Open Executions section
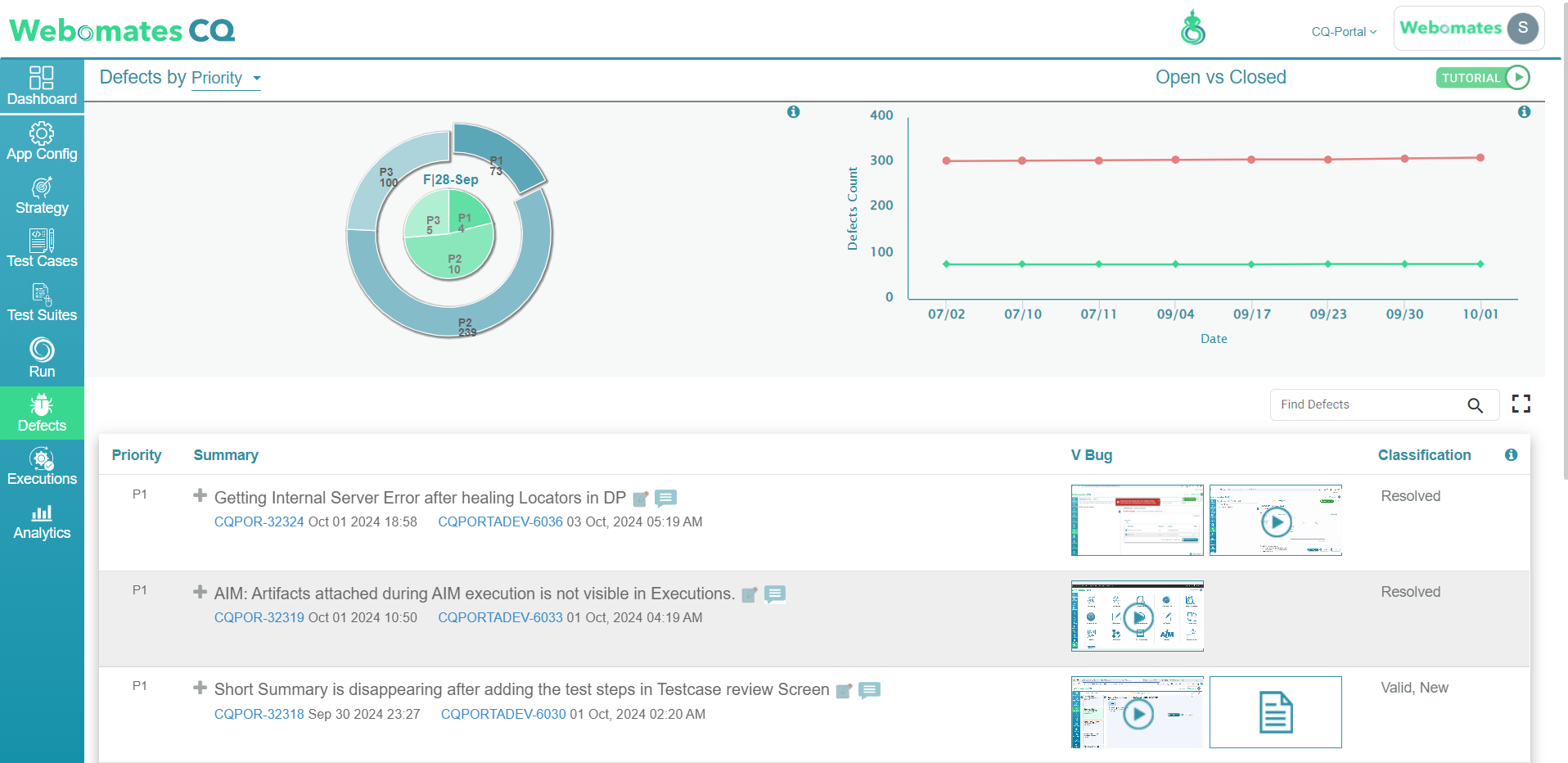Image resolution: width=1568 pixels, height=763 pixels. 42,467
